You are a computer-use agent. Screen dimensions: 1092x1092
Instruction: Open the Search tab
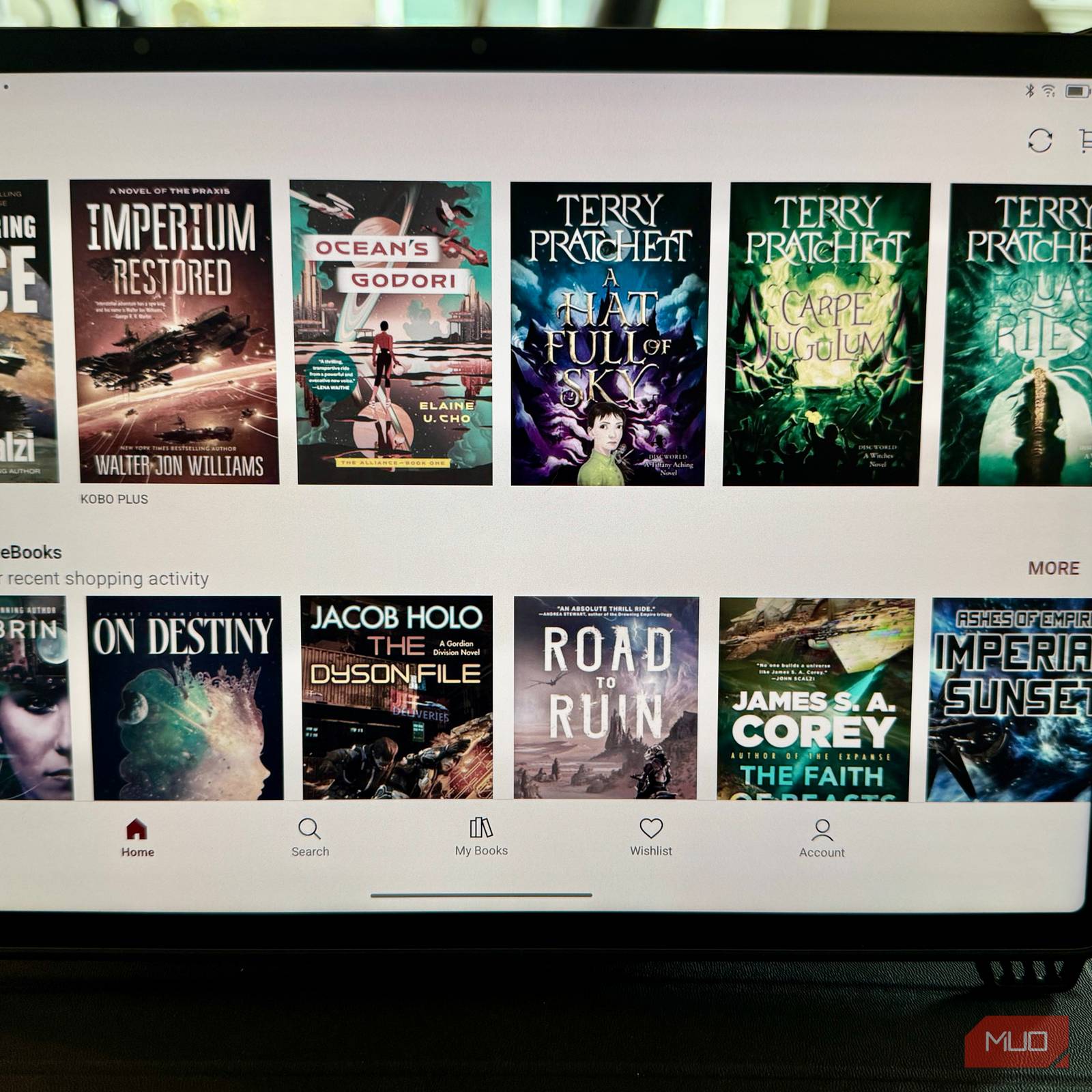310,837
